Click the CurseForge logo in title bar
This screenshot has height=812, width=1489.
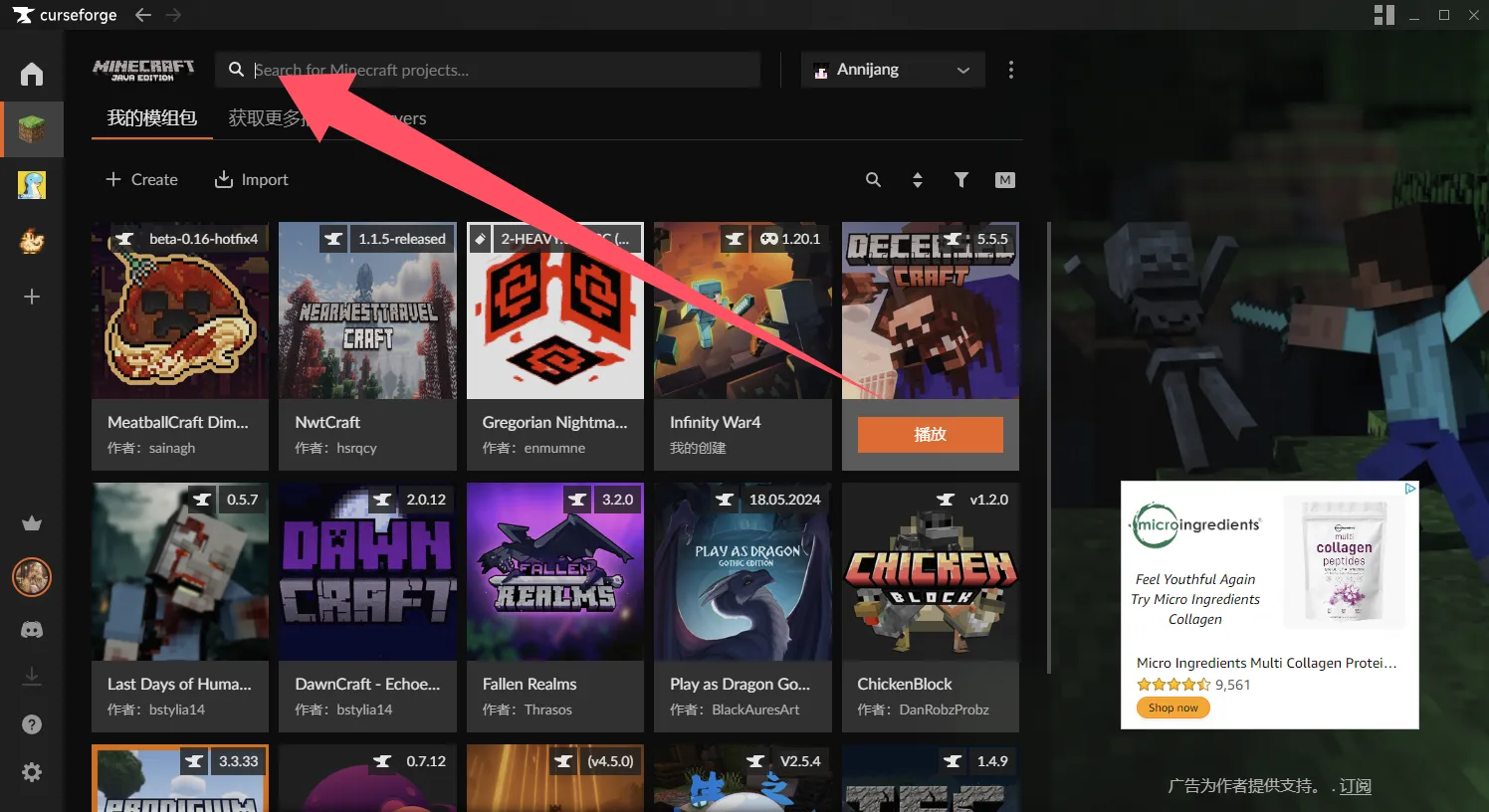click(65, 15)
